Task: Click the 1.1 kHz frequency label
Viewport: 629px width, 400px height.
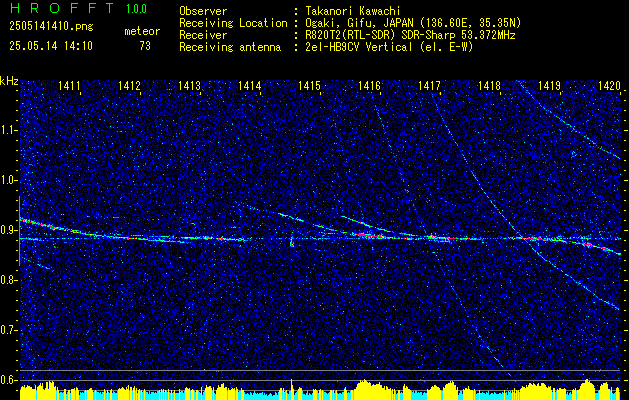Action: [x=9, y=130]
